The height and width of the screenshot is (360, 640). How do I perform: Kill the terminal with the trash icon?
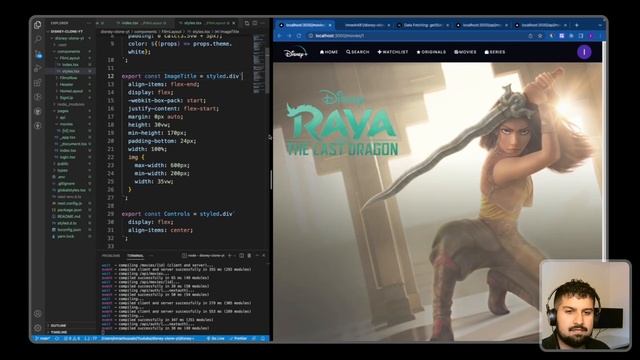249,256
